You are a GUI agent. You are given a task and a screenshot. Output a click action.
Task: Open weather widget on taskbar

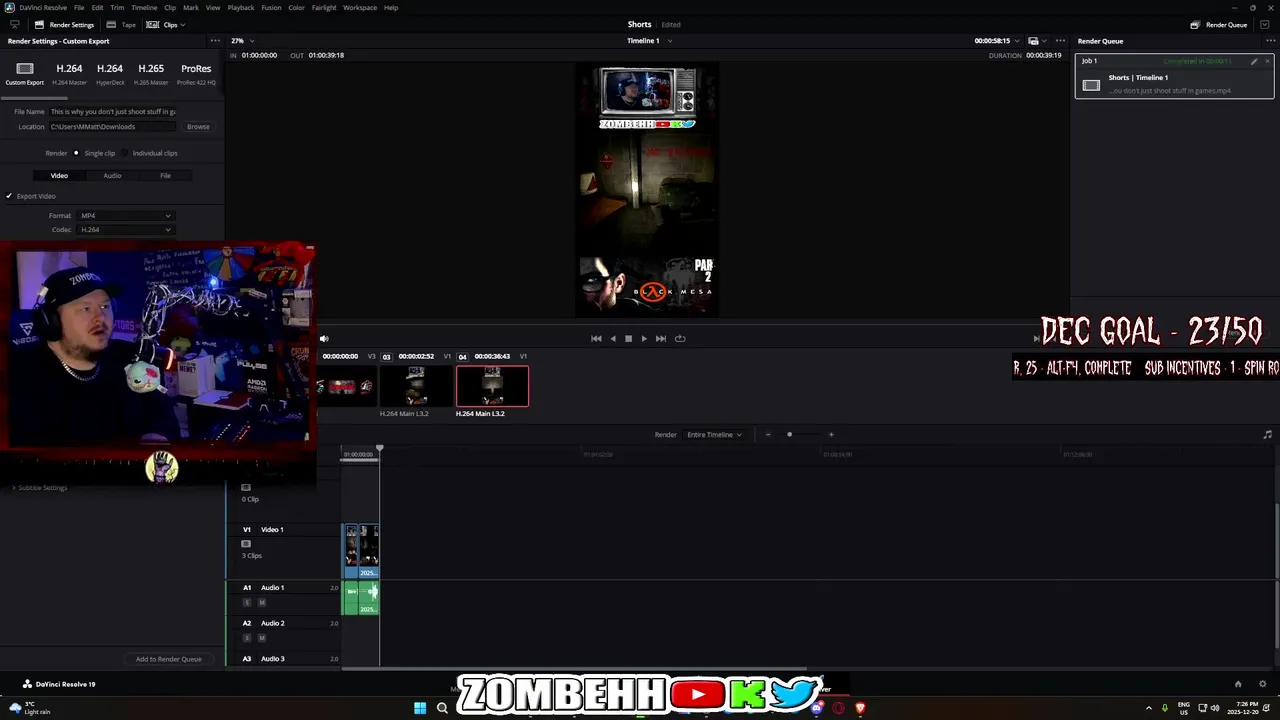[28, 708]
